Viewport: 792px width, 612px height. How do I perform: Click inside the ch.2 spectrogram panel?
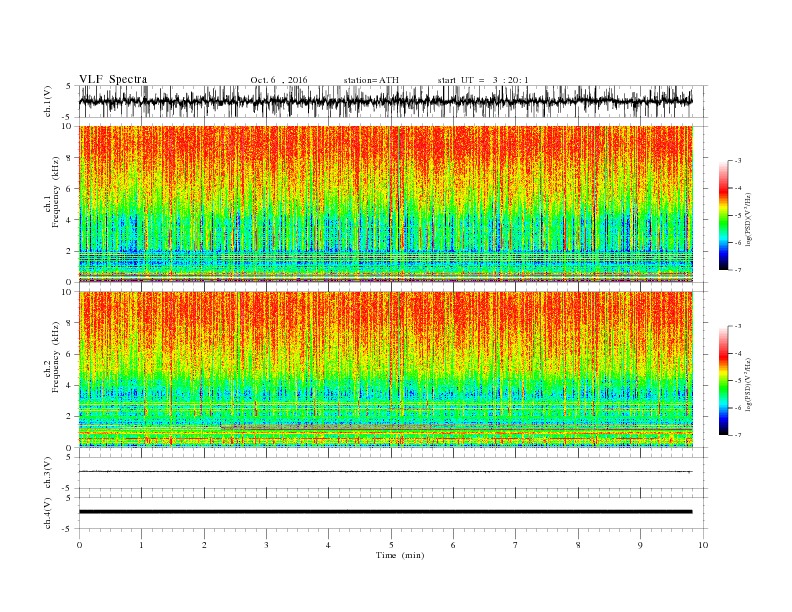coord(386,369)
